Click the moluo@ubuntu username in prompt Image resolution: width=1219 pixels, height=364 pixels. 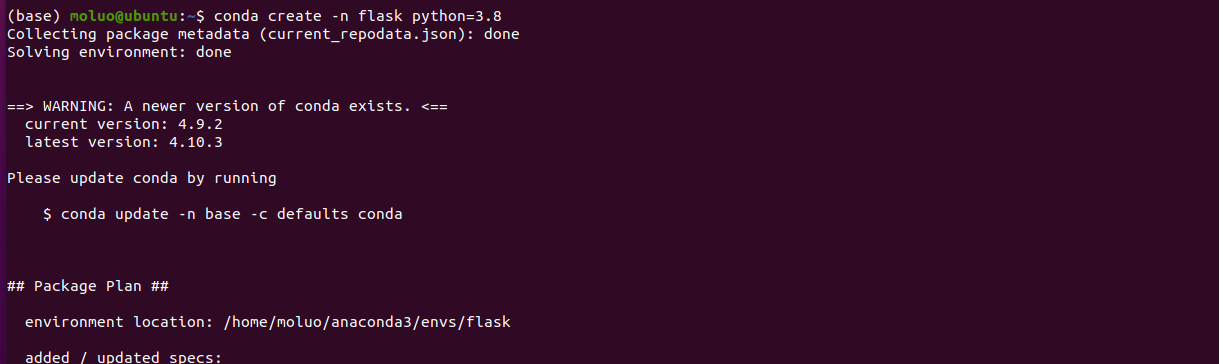[x=123, y=16]
